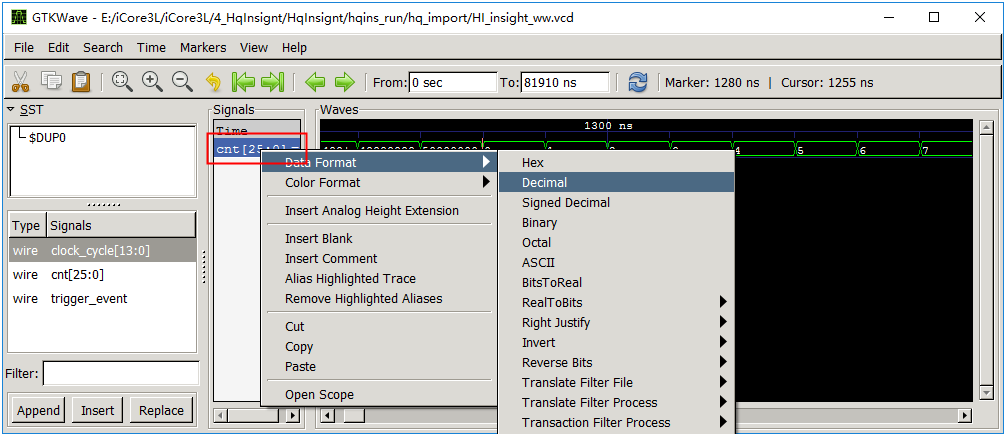The height and width of the screenshot is (436, 1005).
Task: Click the Zoom Undo yellow arrow
Action: pos(213,82)
